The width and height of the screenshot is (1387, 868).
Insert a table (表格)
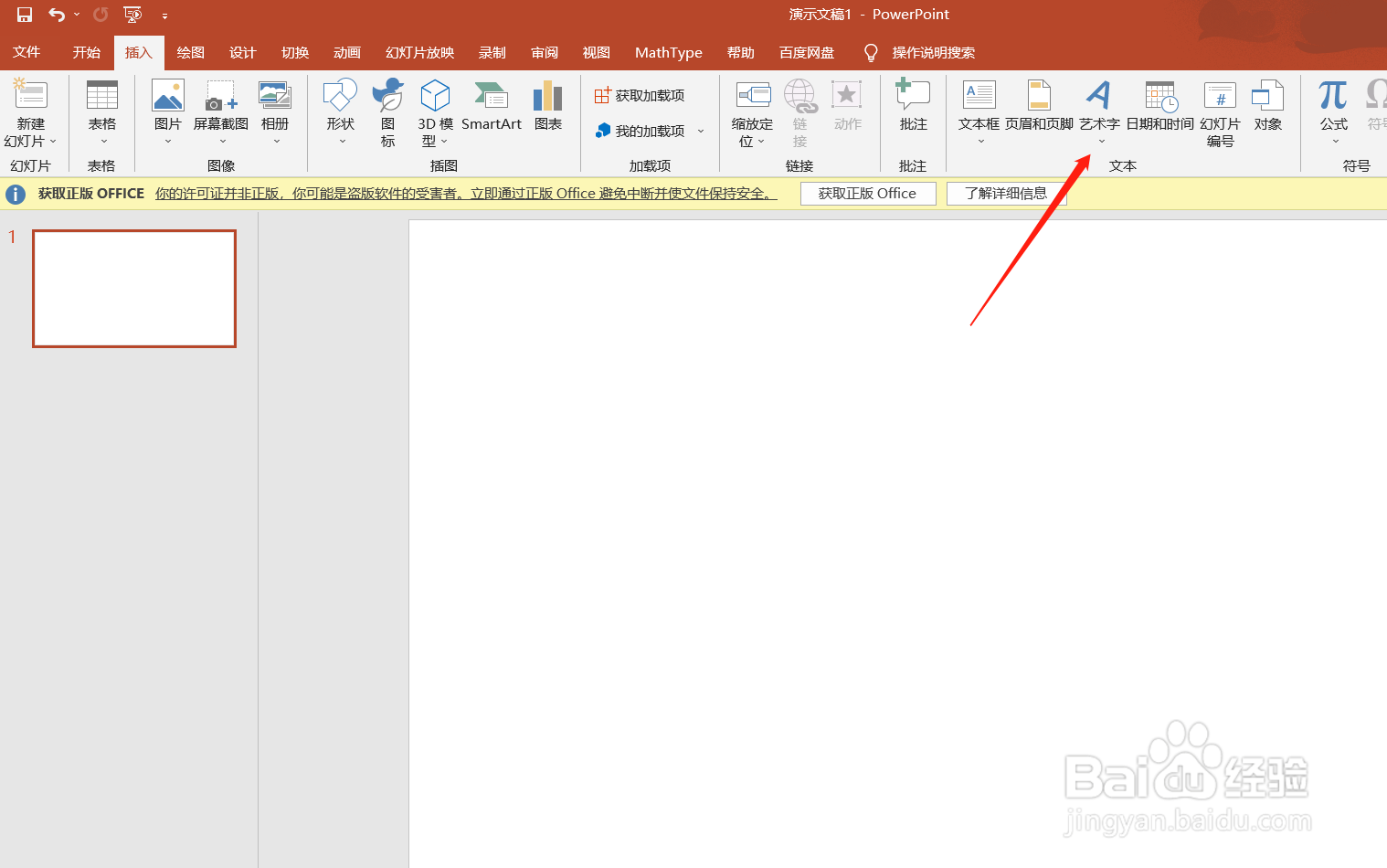point(102,113)
